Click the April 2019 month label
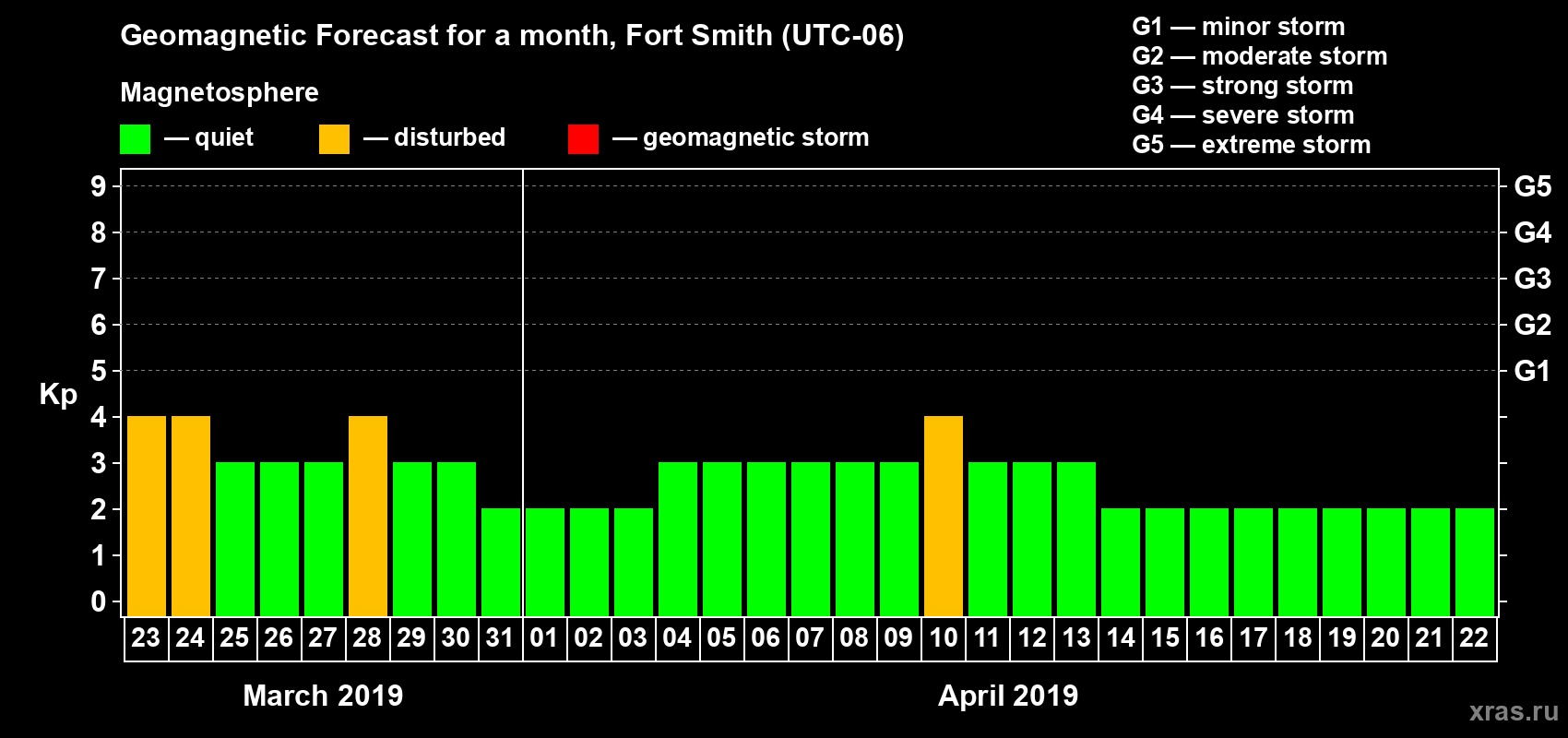This screenshot has width=1568, height=738. click(1008, 696)
